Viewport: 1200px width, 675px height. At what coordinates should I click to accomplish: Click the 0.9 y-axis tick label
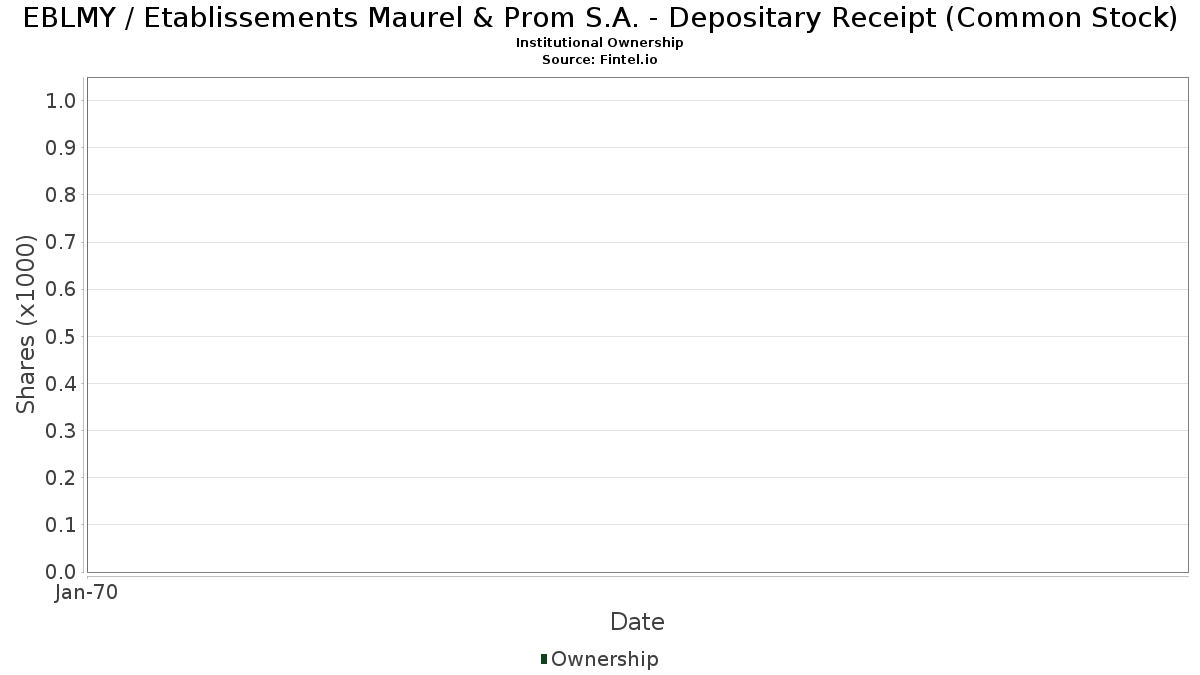[61, 148]
